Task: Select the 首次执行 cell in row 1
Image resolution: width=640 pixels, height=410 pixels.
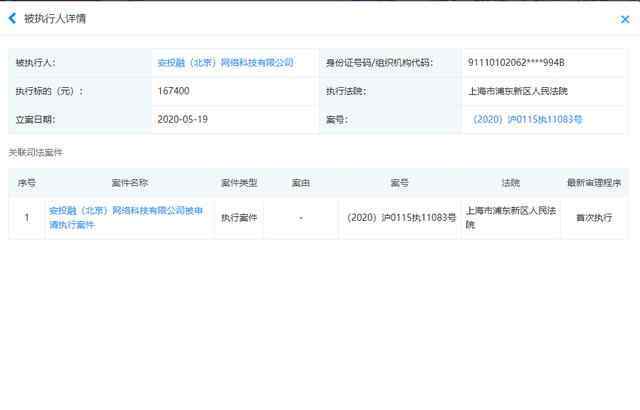Action: 594,218
